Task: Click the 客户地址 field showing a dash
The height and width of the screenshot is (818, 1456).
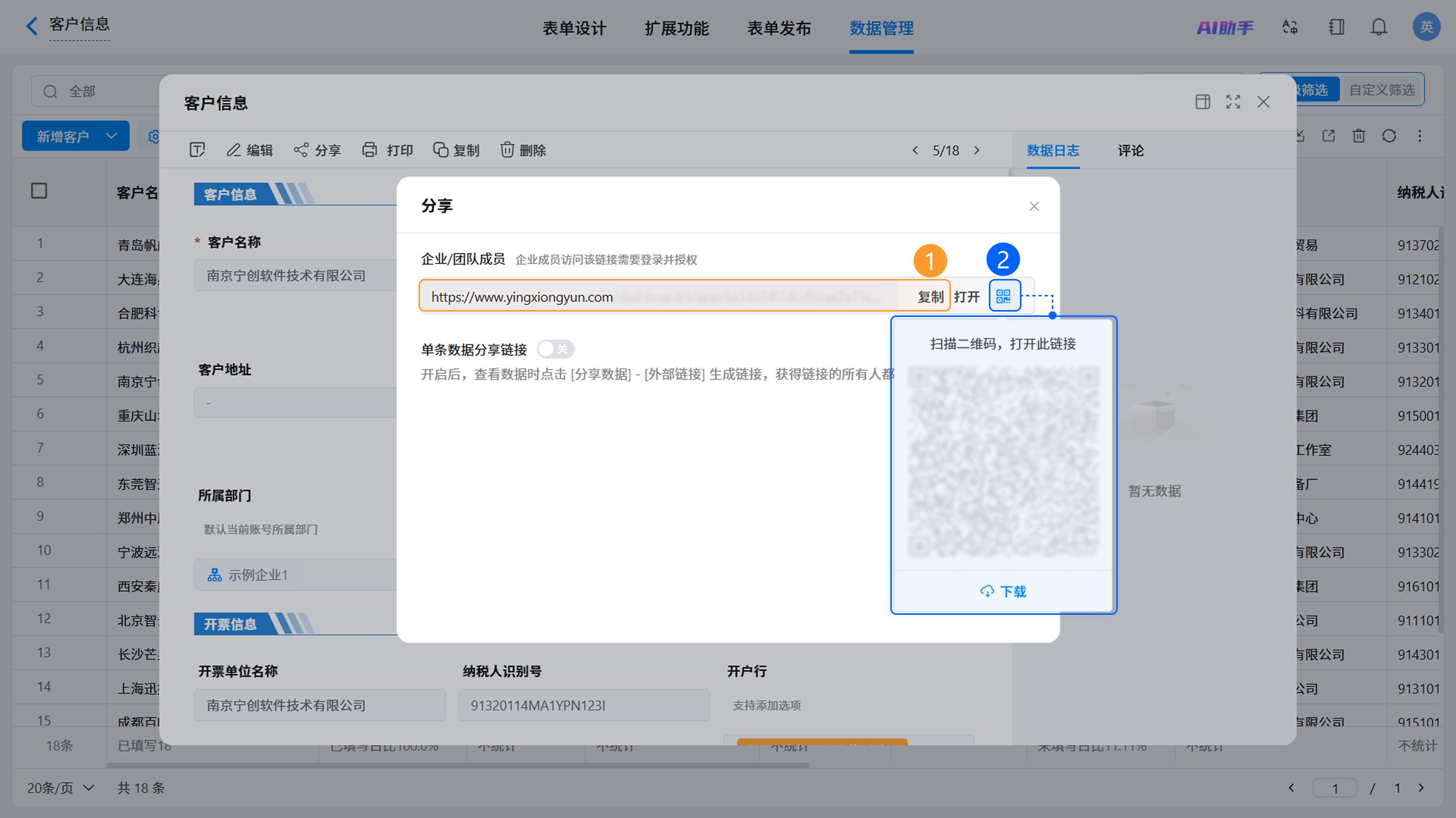Action: 295,403
